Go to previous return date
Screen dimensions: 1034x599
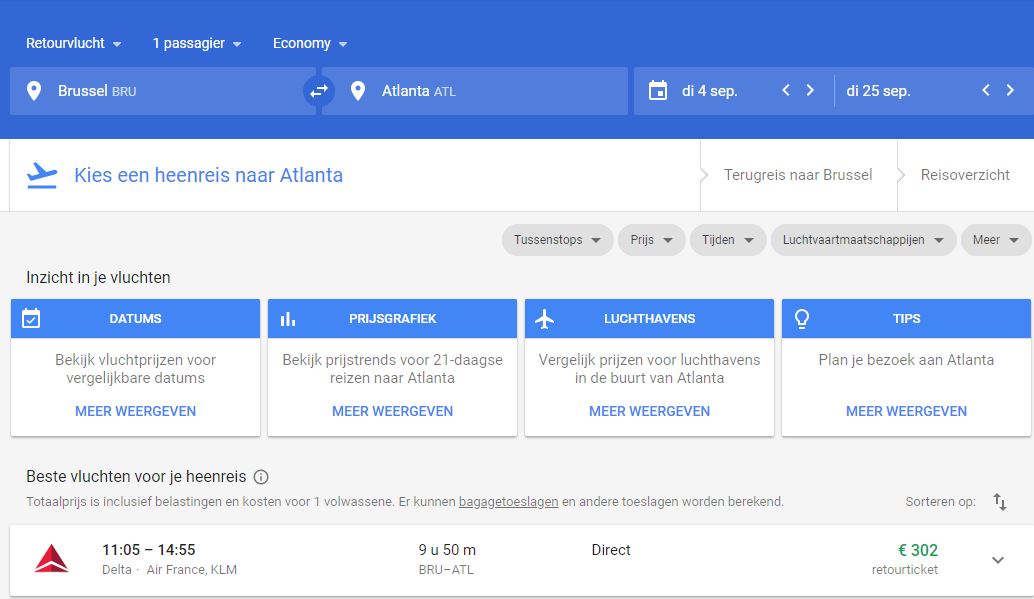click(986, 90)
